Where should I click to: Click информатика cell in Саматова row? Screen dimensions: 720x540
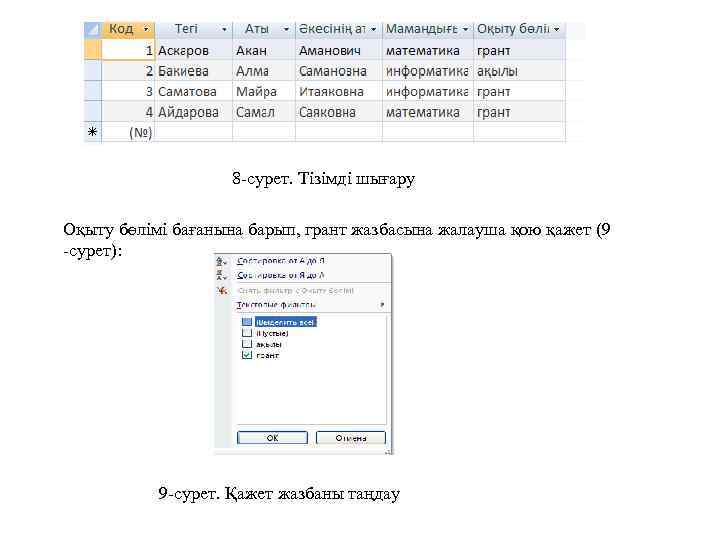click(428, 91)
